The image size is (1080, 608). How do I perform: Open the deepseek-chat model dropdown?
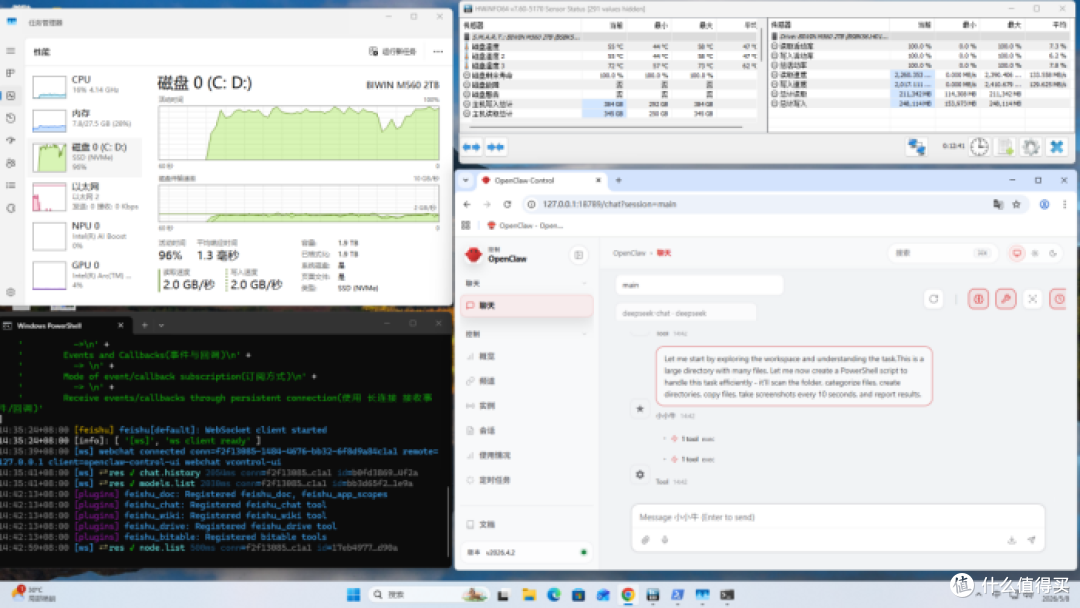point(685,313)
